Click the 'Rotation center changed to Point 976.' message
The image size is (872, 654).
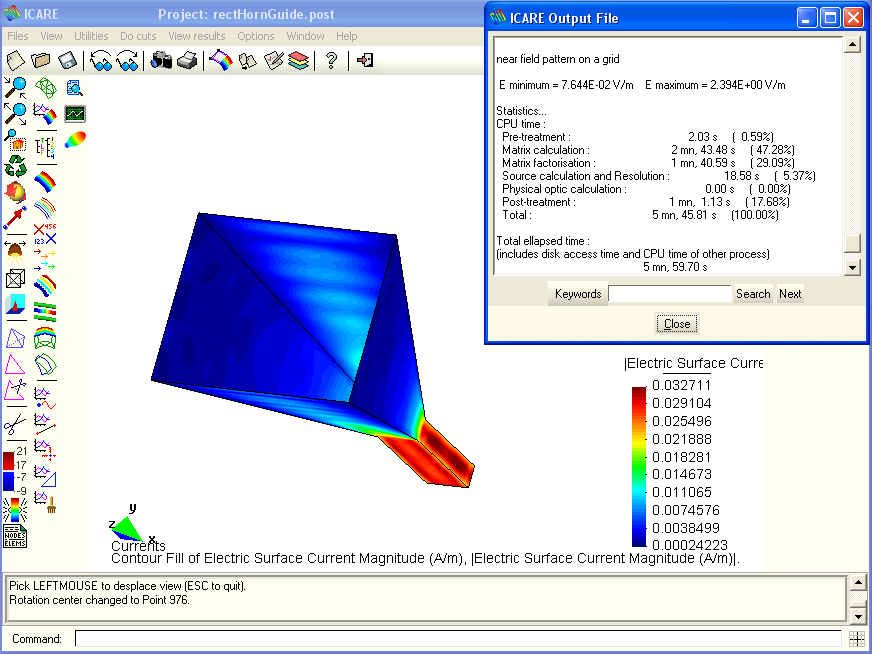coord(100,600)
